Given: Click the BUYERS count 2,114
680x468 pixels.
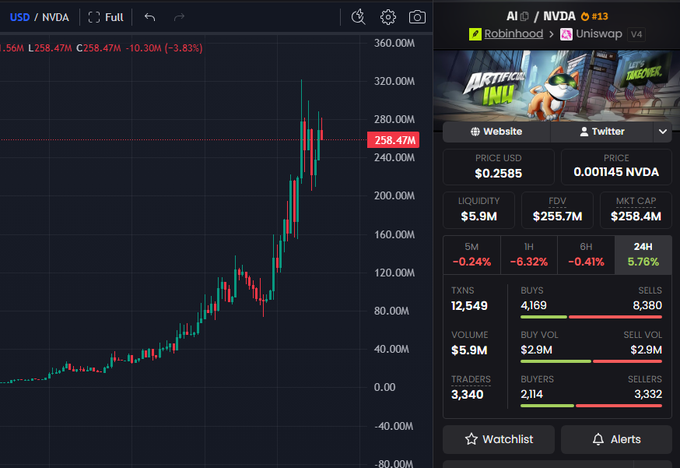Looking at the screenshot, I should tap(532, 394).
